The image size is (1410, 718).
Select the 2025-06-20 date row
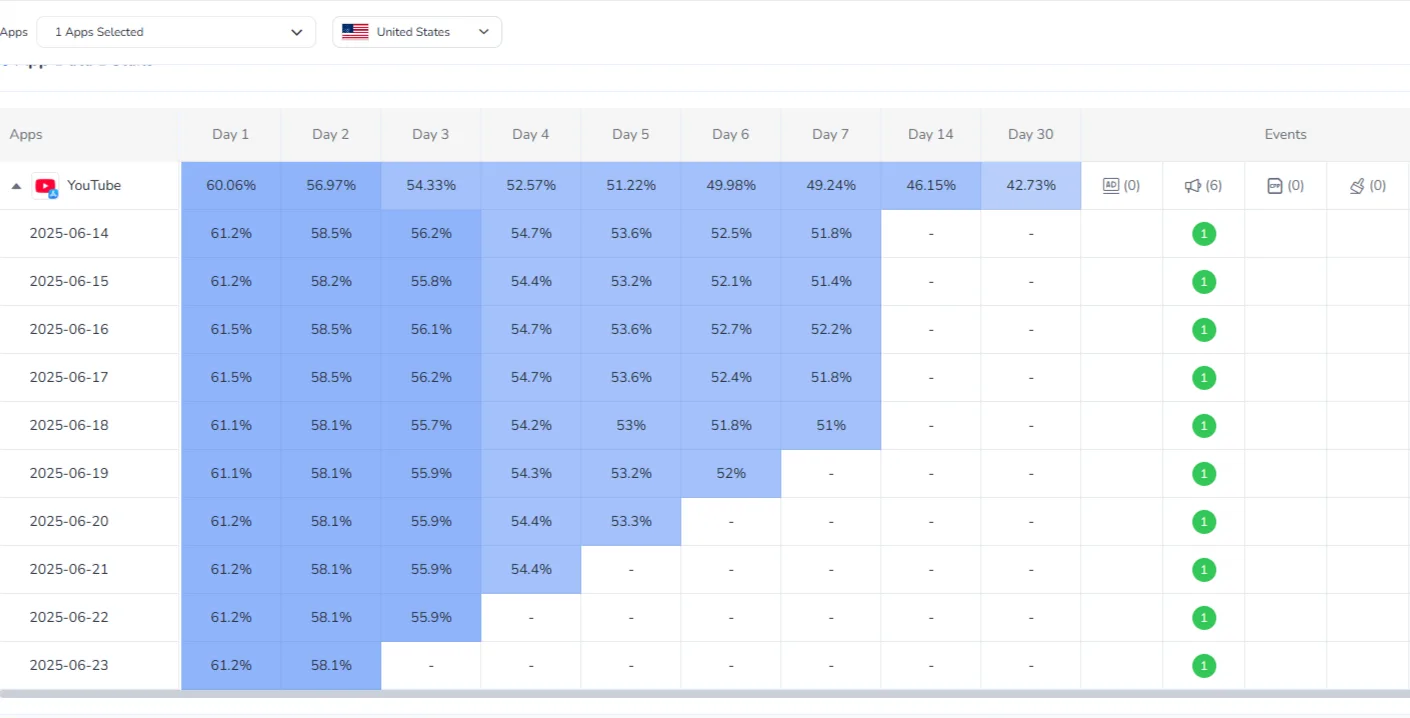tap(68, 521)
